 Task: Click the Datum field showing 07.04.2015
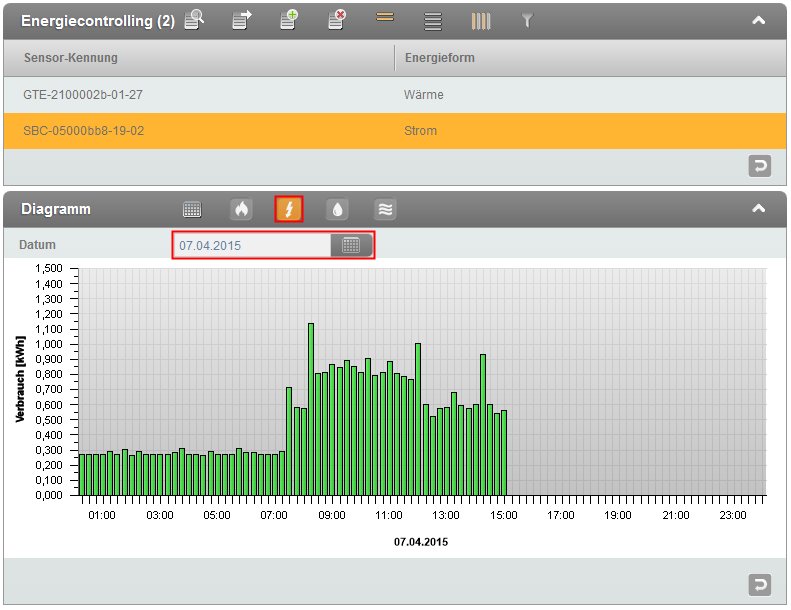(252, 245)
